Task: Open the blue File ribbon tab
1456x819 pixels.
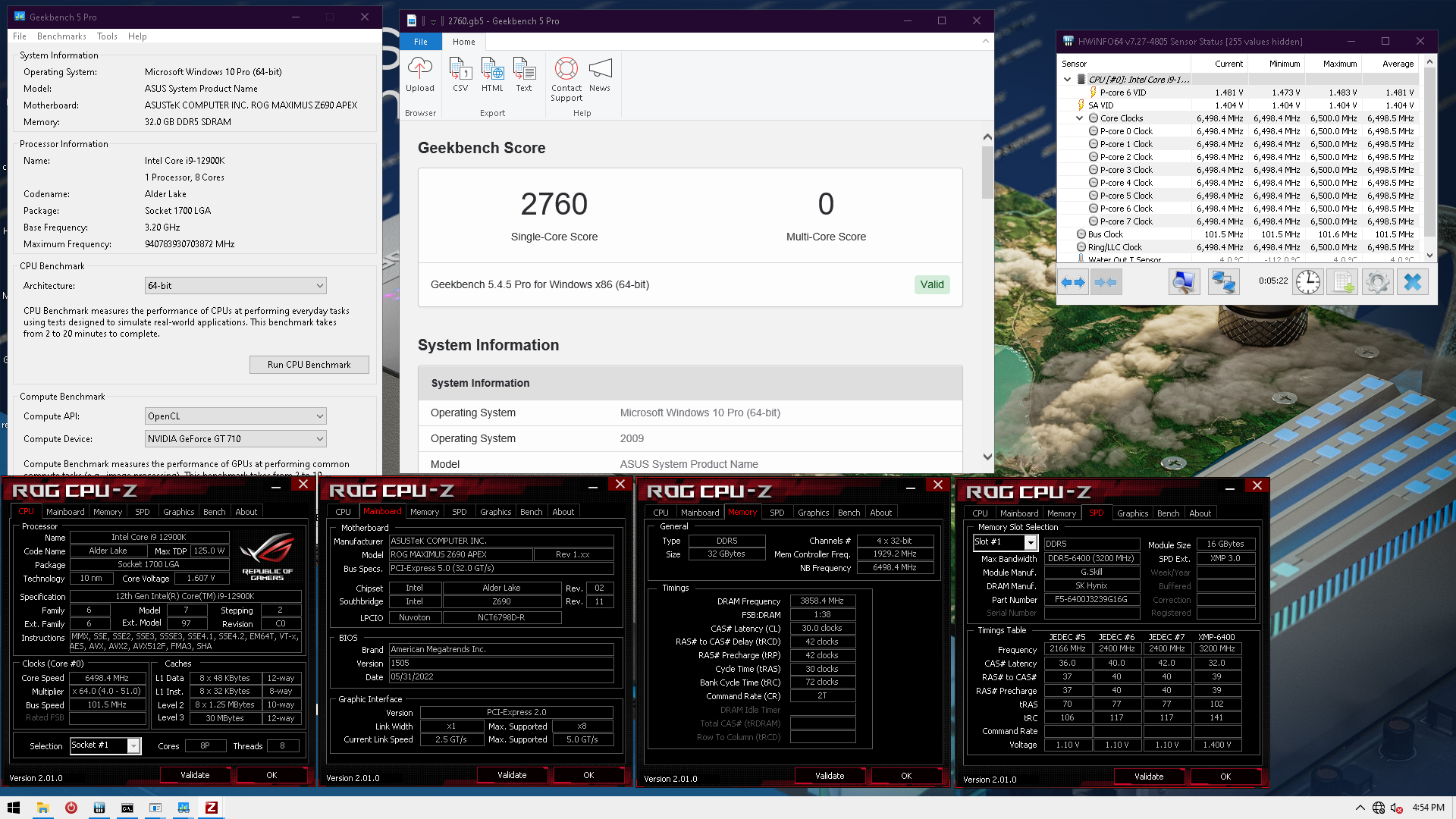Action: click(x=421, y=42)
